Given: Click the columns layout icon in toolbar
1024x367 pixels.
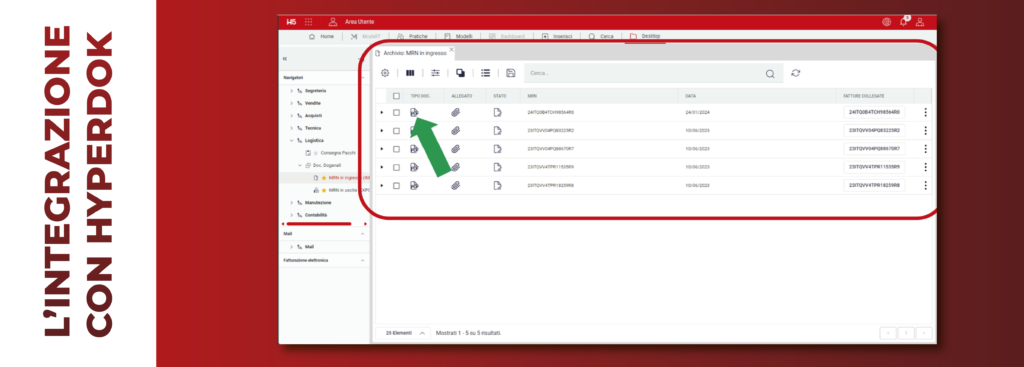Looking at the screenshot, I should pyautogui.click(x=410, y=73).
